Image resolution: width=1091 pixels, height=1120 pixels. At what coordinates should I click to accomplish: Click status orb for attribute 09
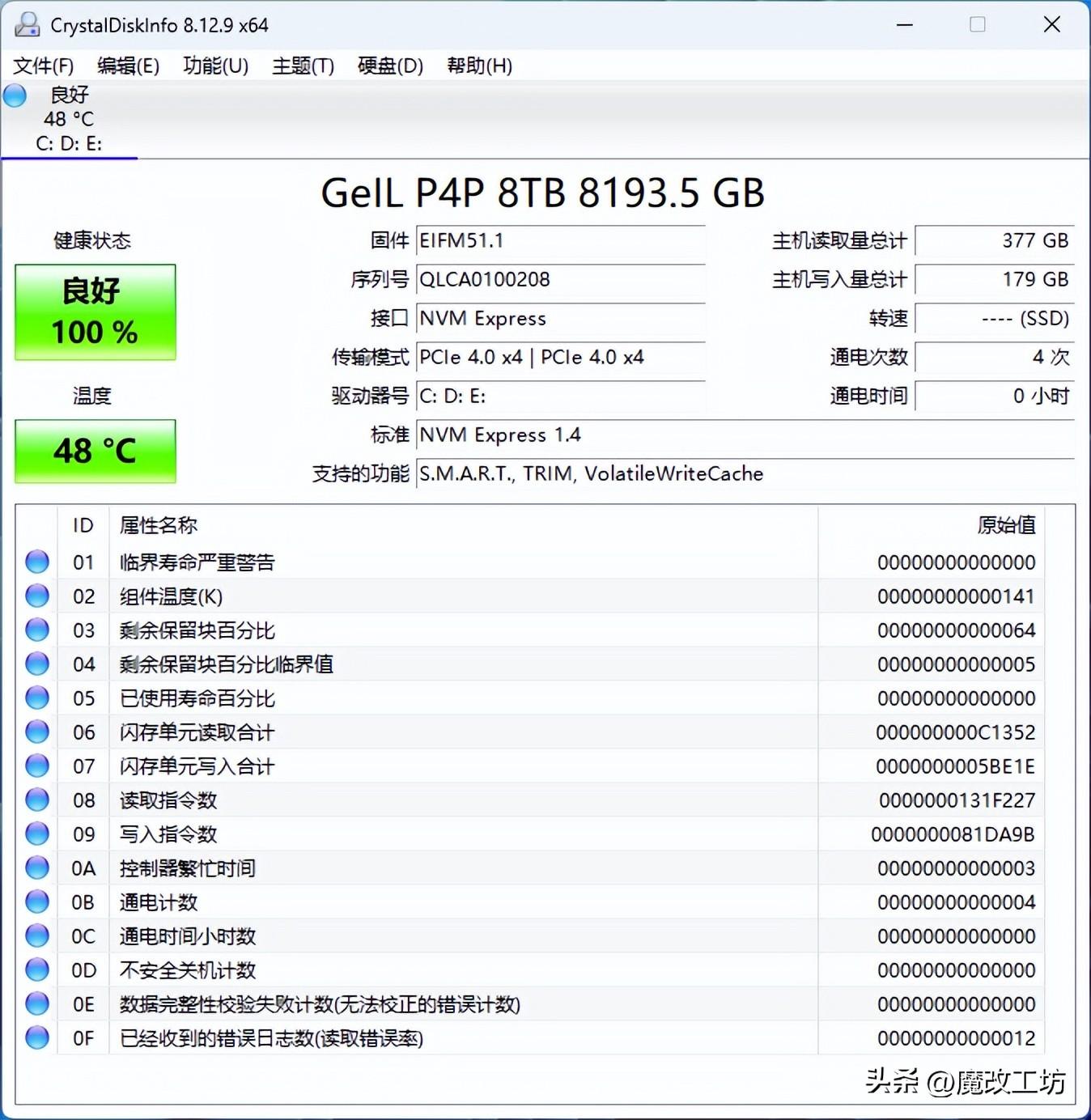[37, 834]
